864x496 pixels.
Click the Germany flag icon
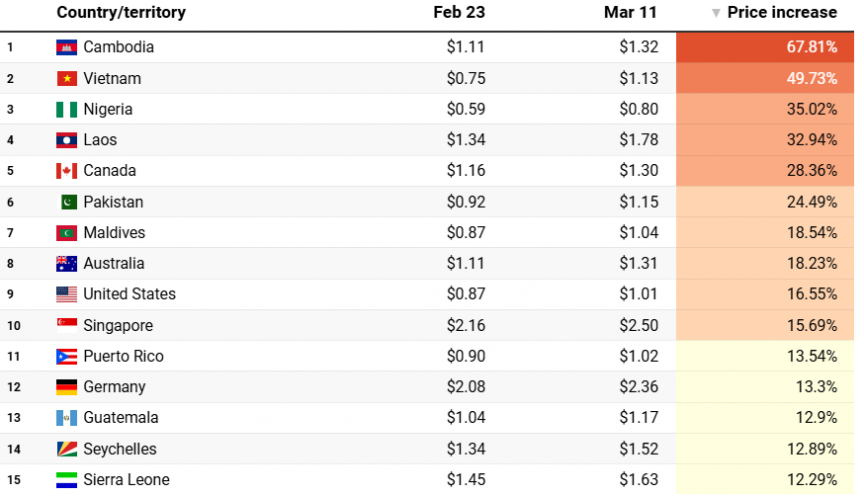(66, 387)
